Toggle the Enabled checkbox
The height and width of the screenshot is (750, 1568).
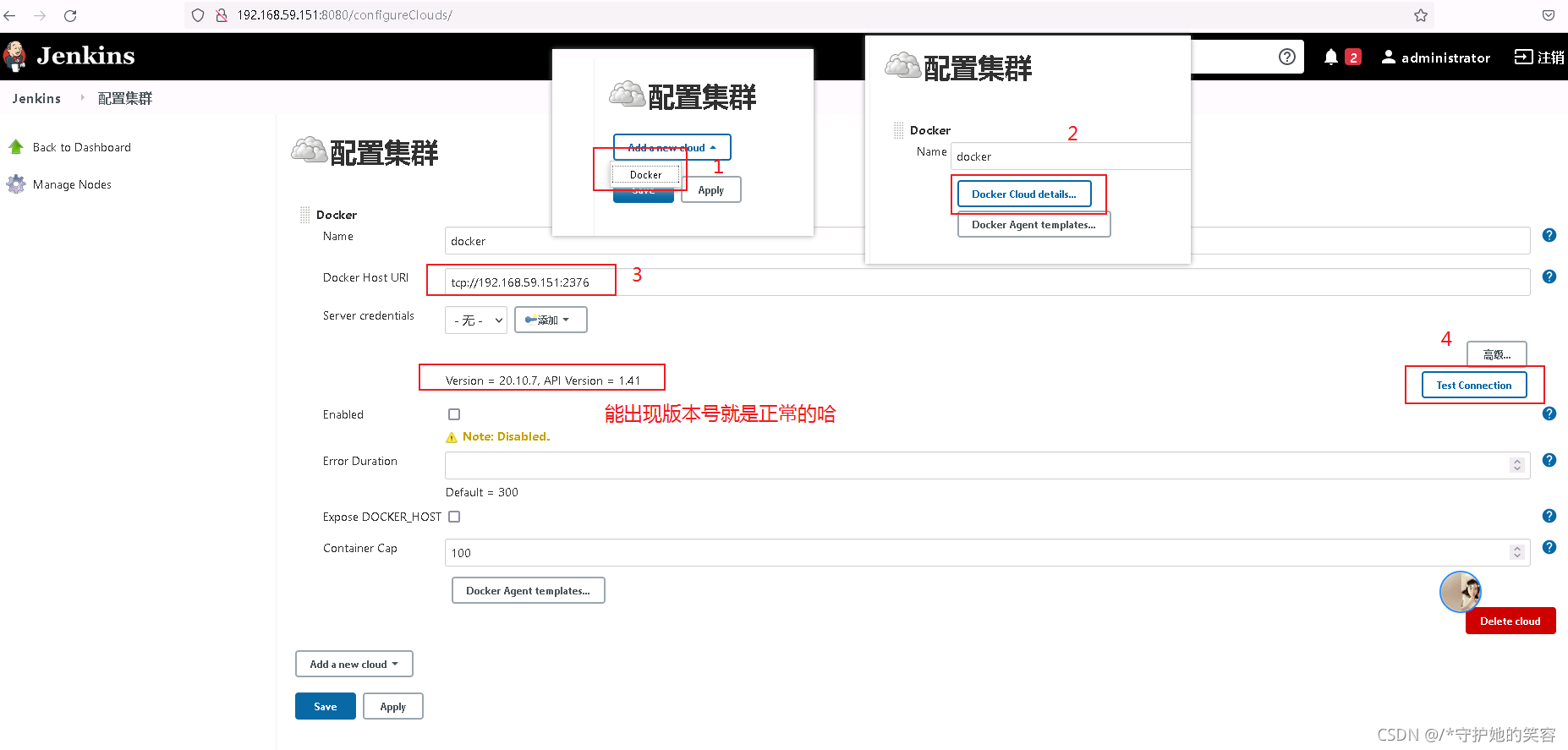pyautogui.click(x=454, y=414)
